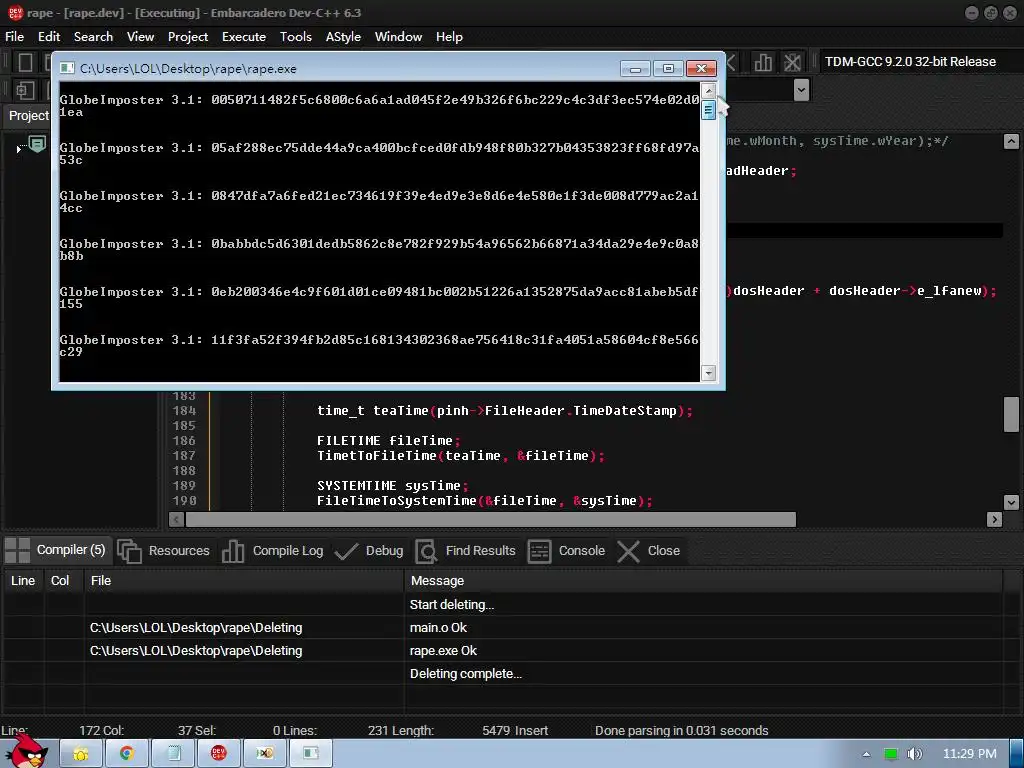Open the Window menu
The image size is (1024, 768).
(x=398, y=37)
